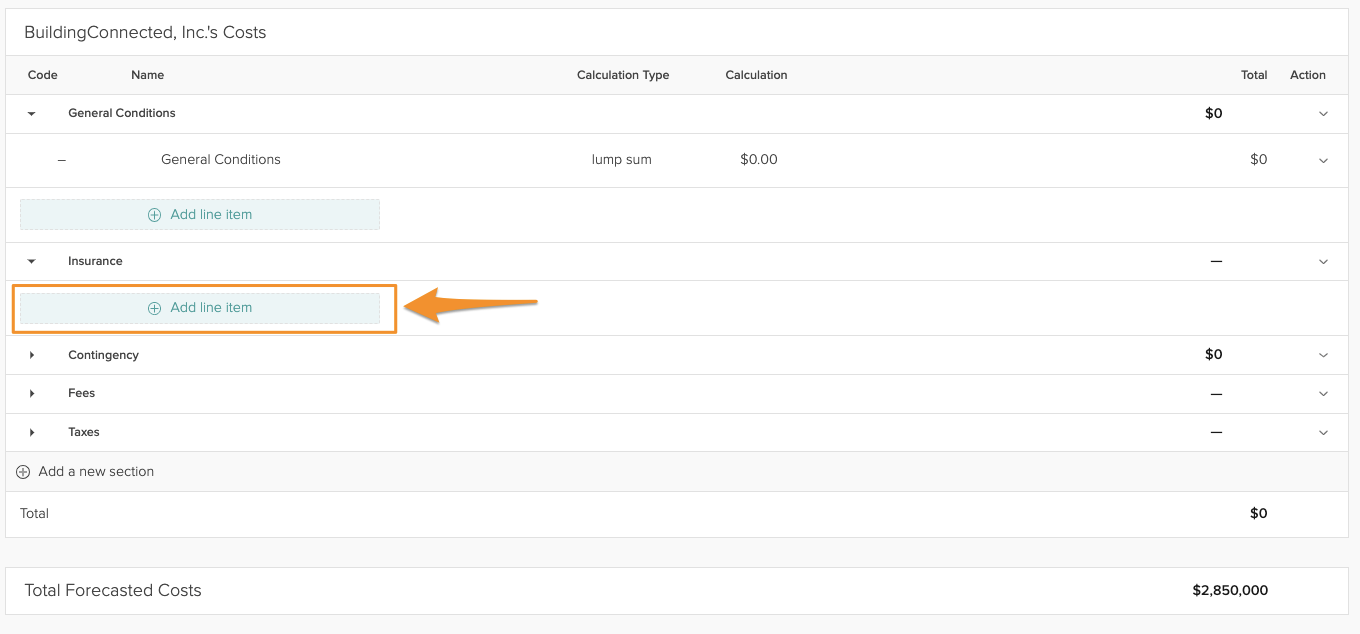
Task: Open action chevron in the Fees row
Action: (x=1323, y=394)
